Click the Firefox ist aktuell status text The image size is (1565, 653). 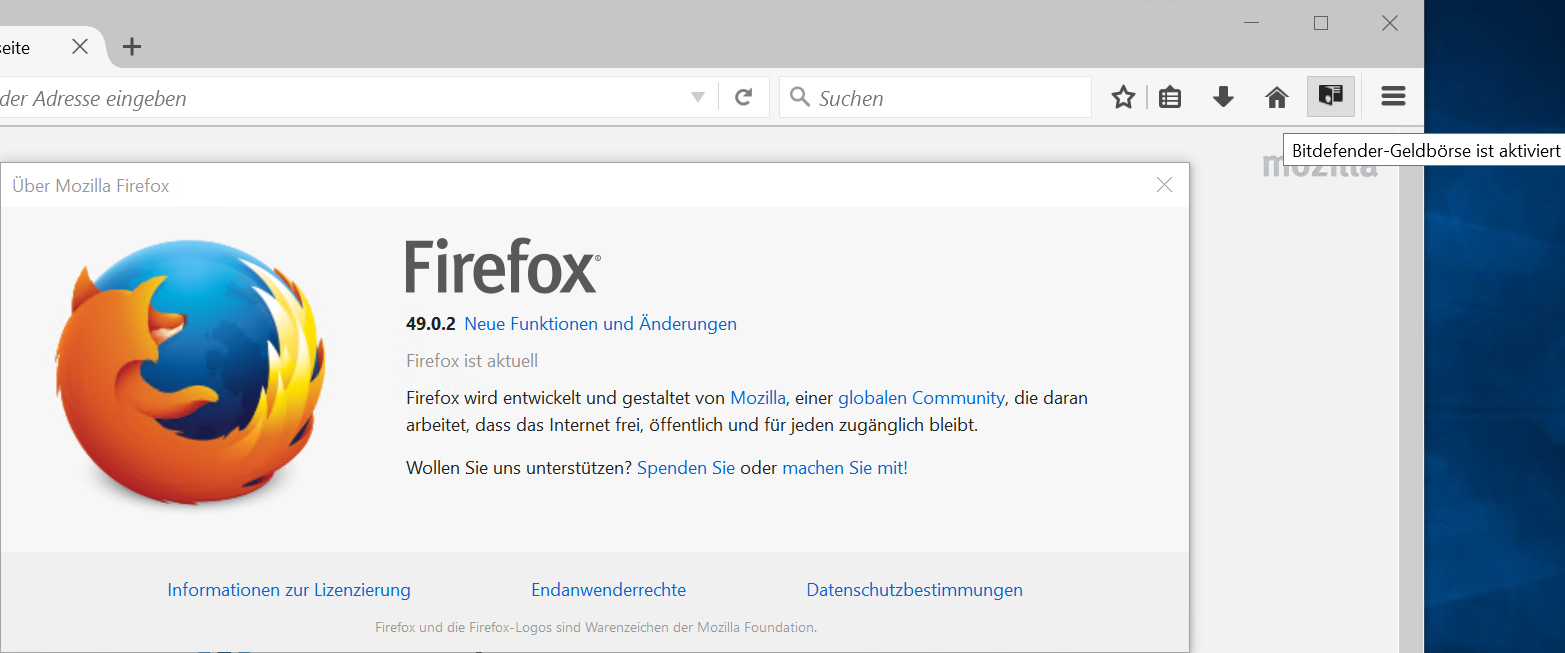(x=472, y=361)
